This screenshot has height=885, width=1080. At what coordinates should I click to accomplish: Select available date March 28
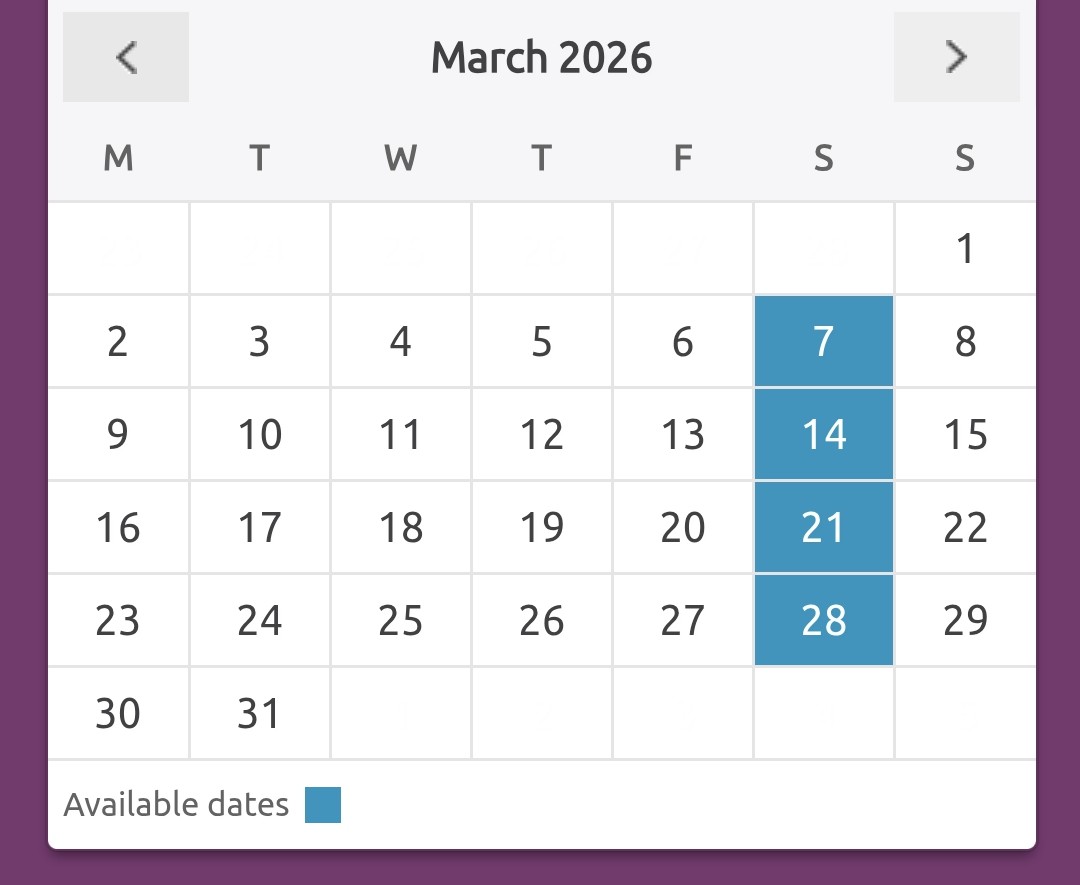click(823, 621)
